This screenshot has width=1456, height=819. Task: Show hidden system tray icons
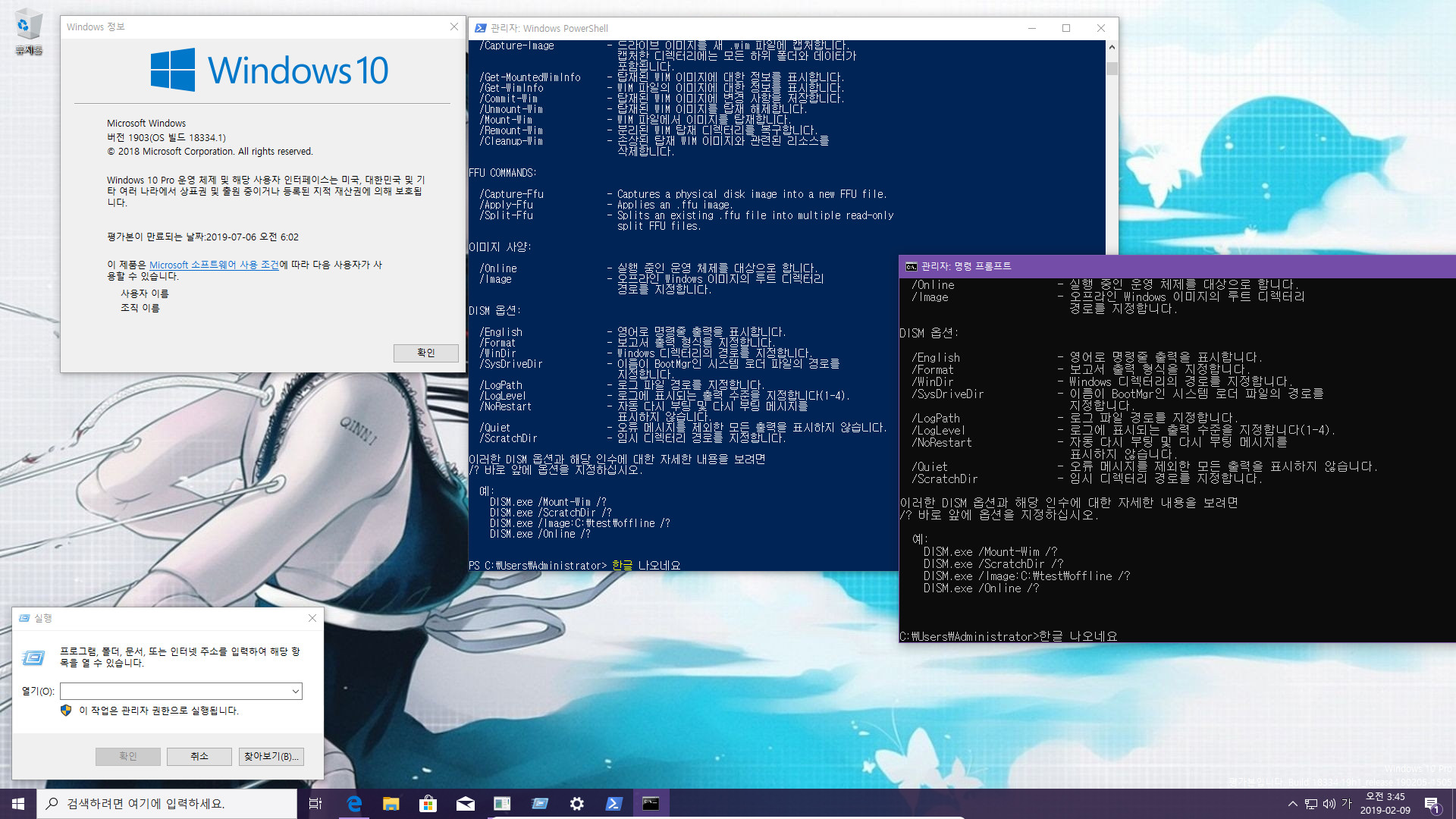[x=1292, y=804]
